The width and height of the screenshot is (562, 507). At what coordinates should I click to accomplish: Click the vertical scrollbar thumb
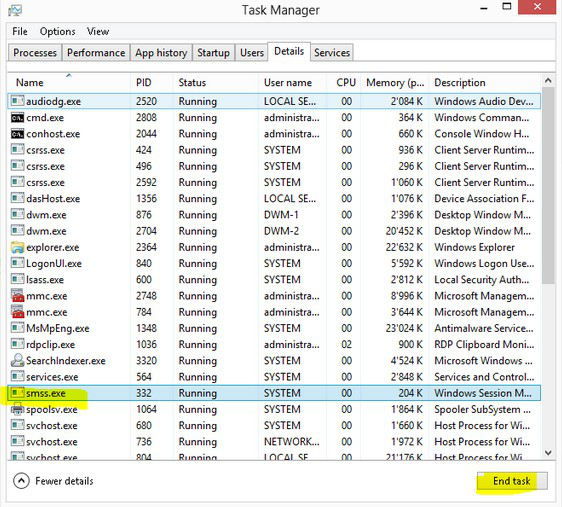tap(548, 186)
